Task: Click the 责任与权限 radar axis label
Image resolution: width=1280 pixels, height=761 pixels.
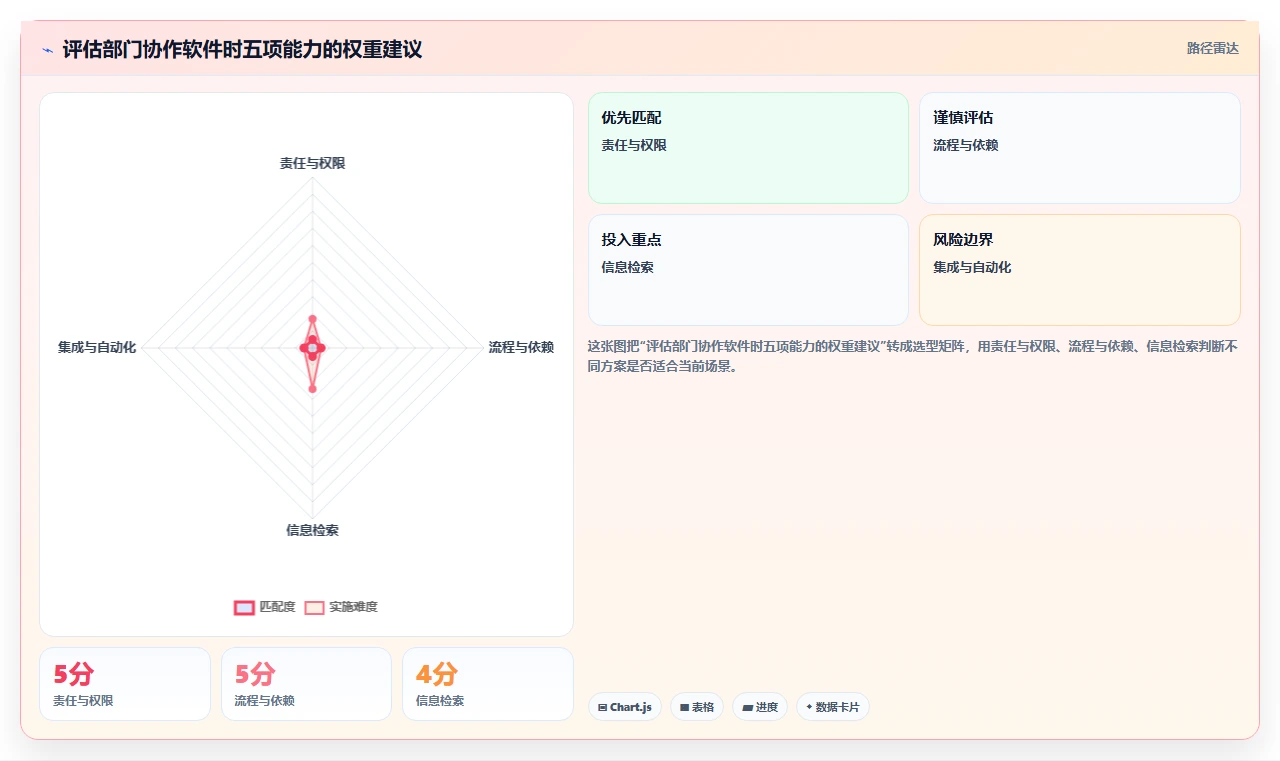Action: tap(312, 163)
